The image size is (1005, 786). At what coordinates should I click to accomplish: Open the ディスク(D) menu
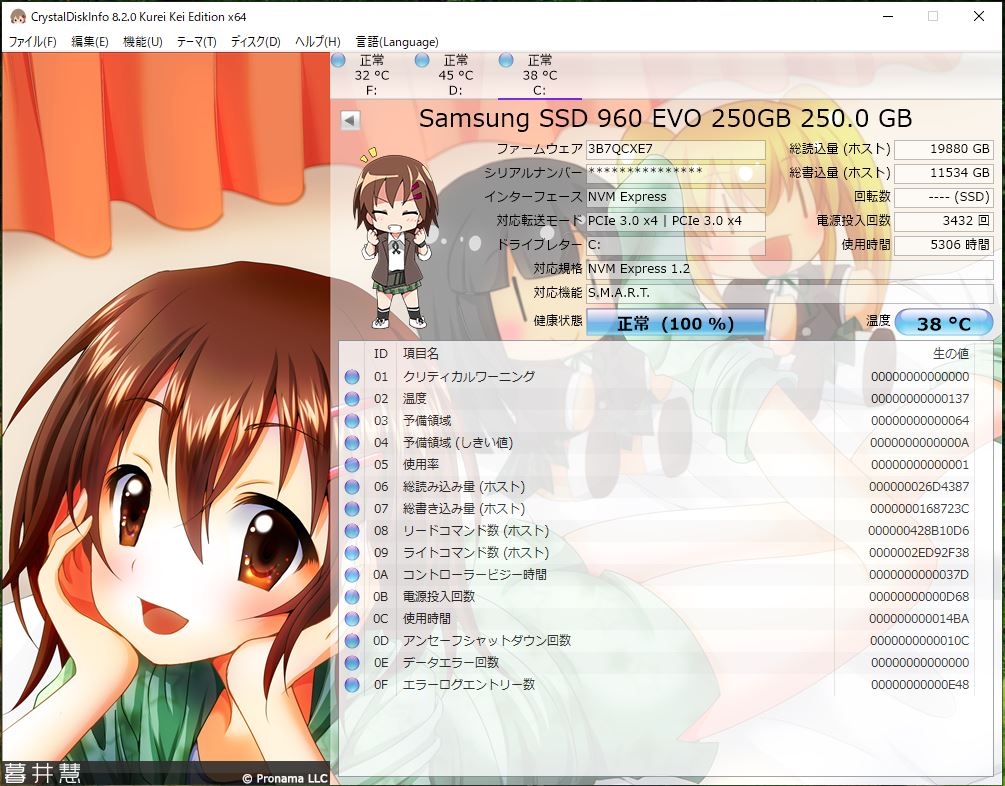tap(256, 42)
